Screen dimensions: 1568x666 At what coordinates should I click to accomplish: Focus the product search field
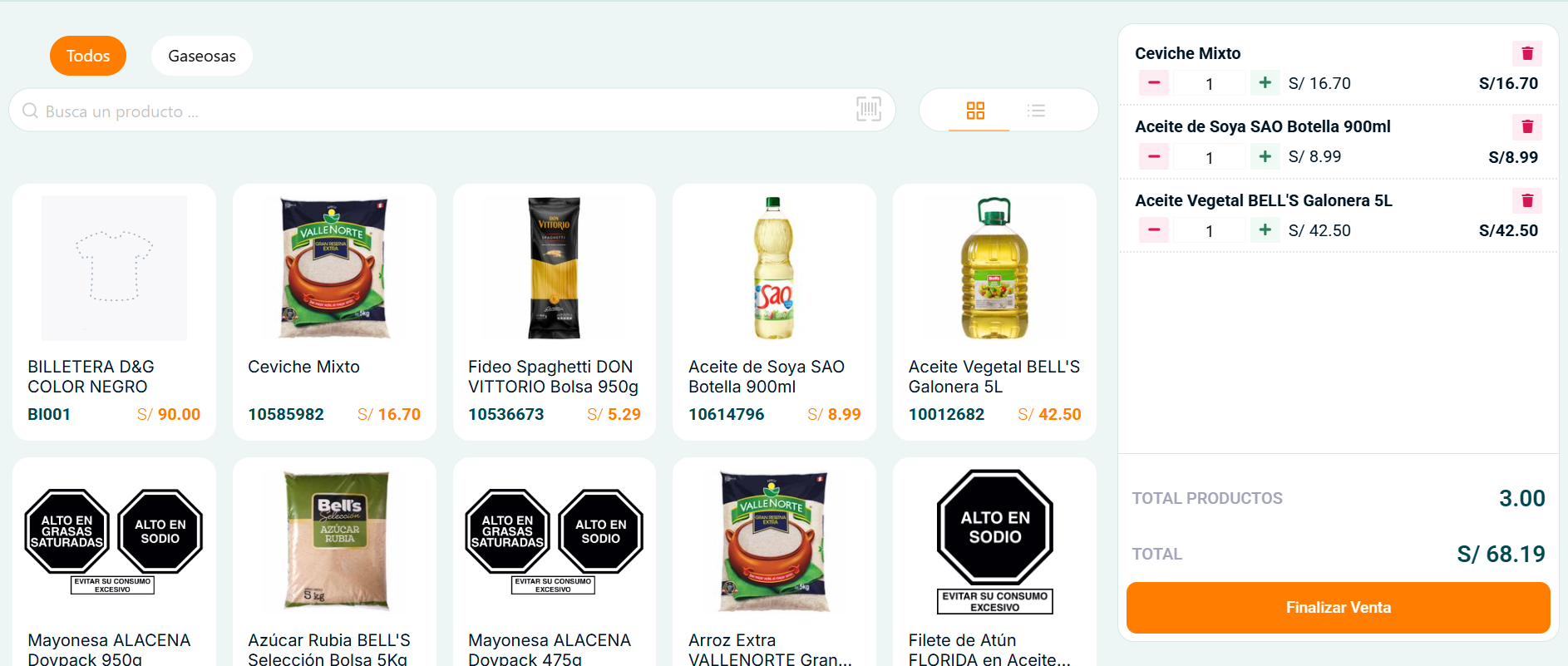[x=432, y=111]
